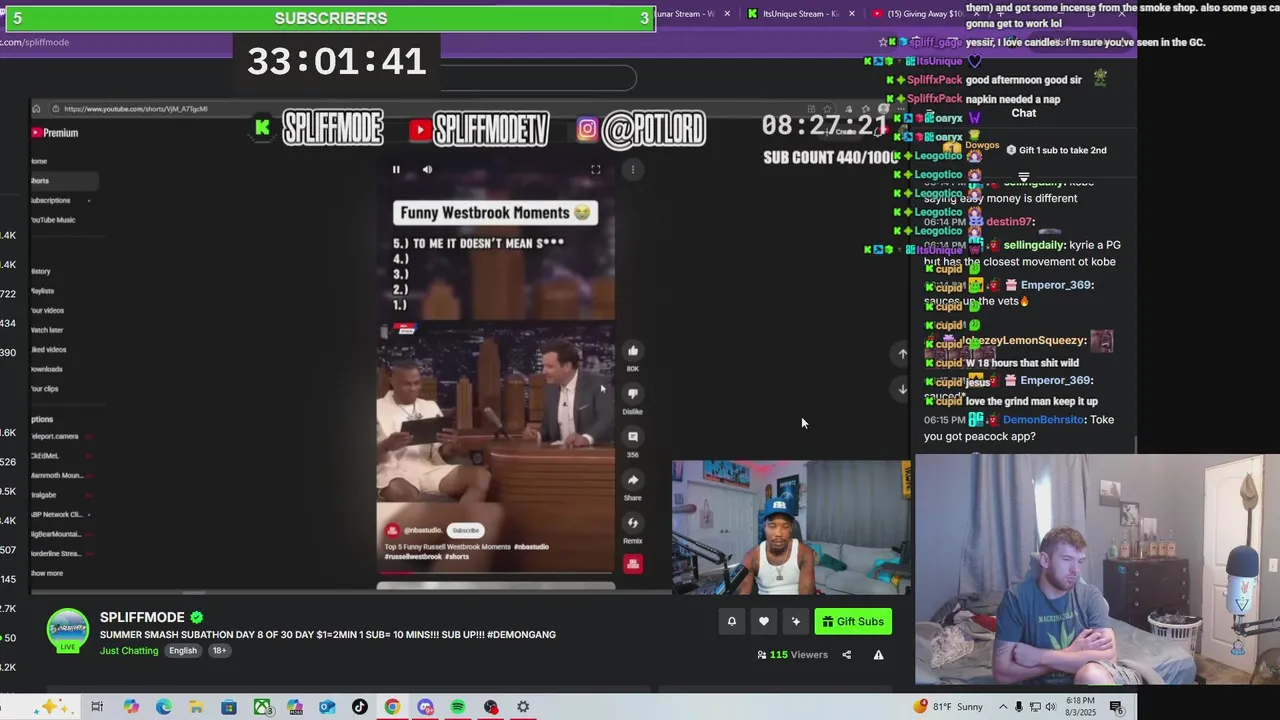
Task: Switch to the ItsUnique Stream browser tab
Action: (x=800, y=14)
